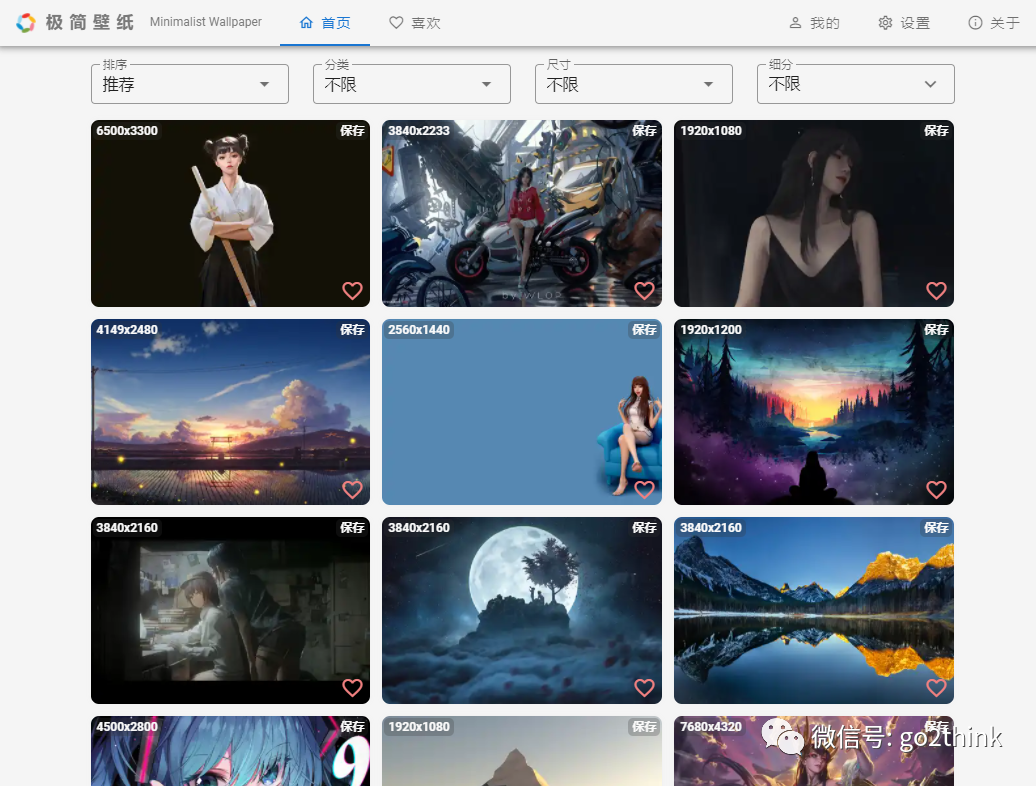1036x786 pixels.
Task: Like the 4149x2480 sunset sky wallpaper
Action: 352,489
